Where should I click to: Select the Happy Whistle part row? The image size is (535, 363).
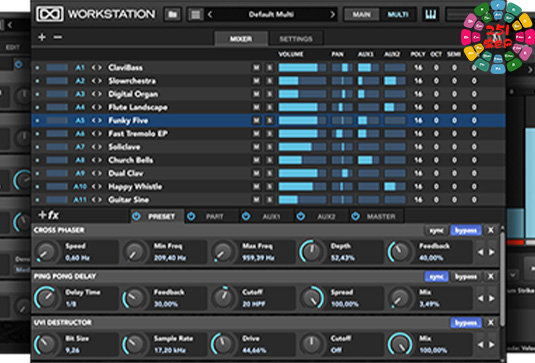tap(268, 187)
